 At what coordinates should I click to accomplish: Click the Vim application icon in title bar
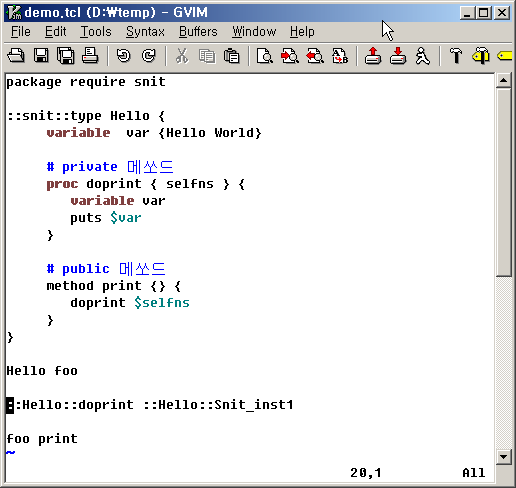[14, 13]
